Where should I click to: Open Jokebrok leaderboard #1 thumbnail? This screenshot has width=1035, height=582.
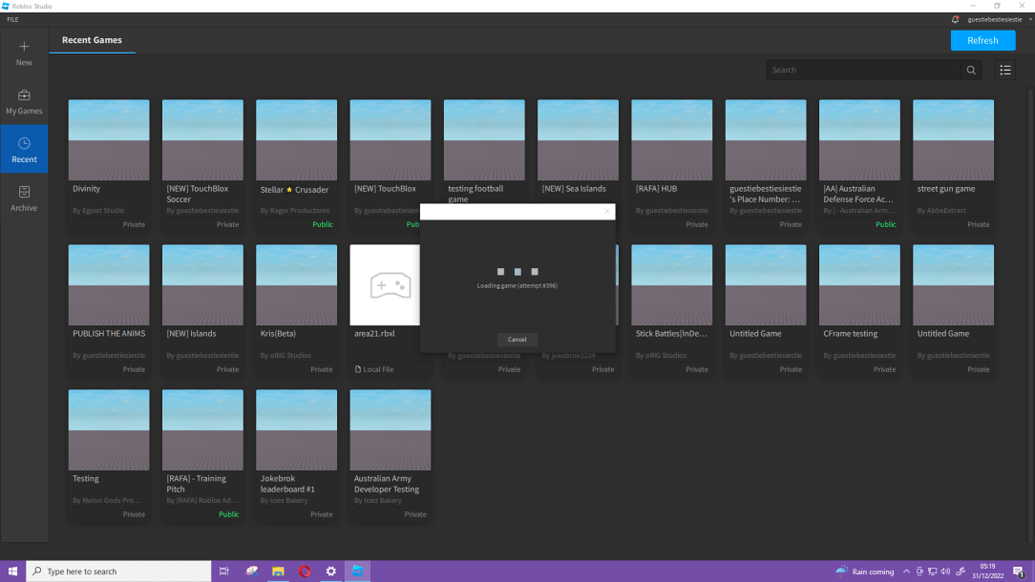(x=296, y=430)
